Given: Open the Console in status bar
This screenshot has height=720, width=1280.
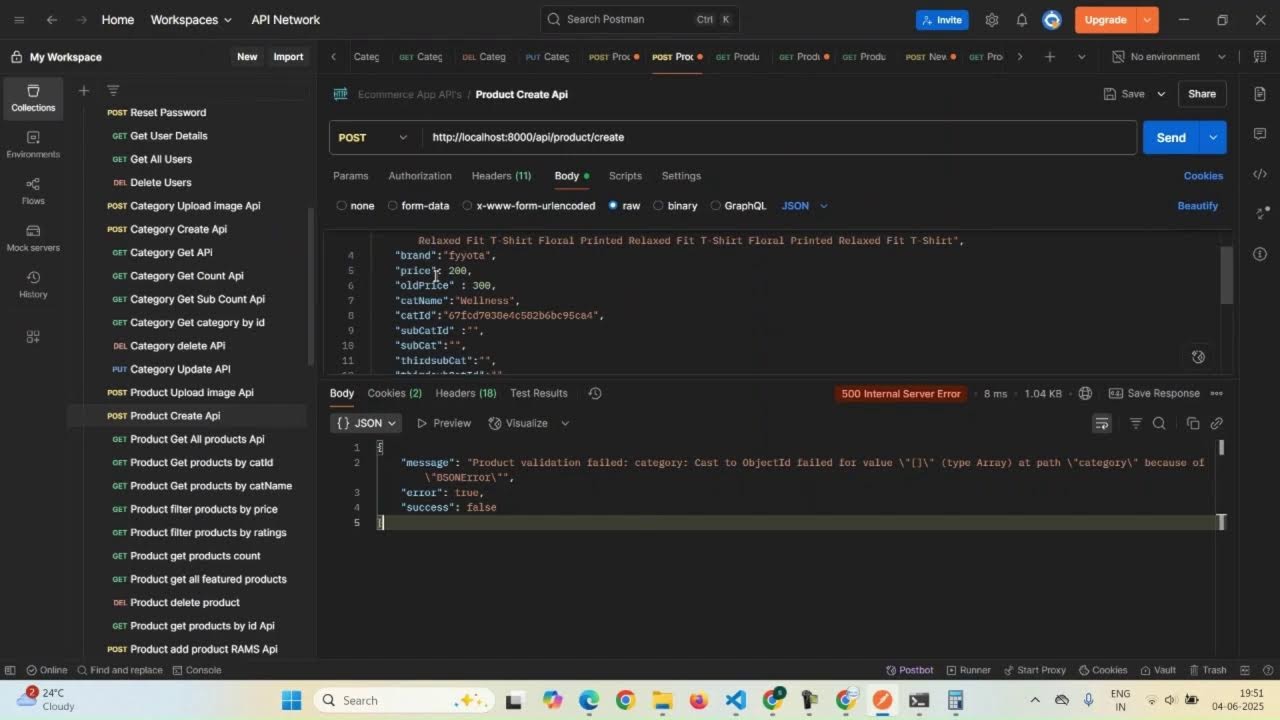Looking at the screenshot, I should pyautogui.click(x=196, y=670).
